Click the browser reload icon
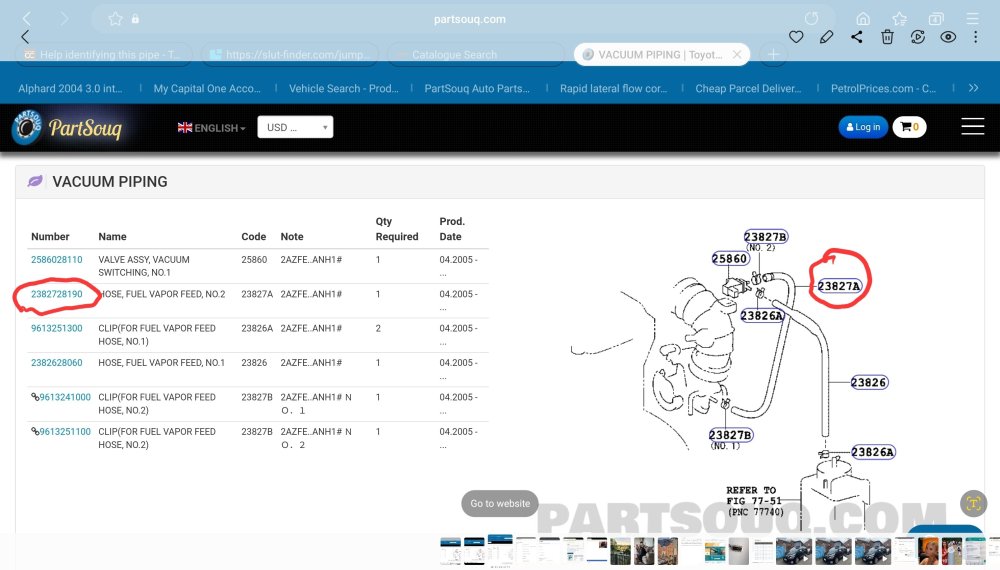 pos(811,18)
